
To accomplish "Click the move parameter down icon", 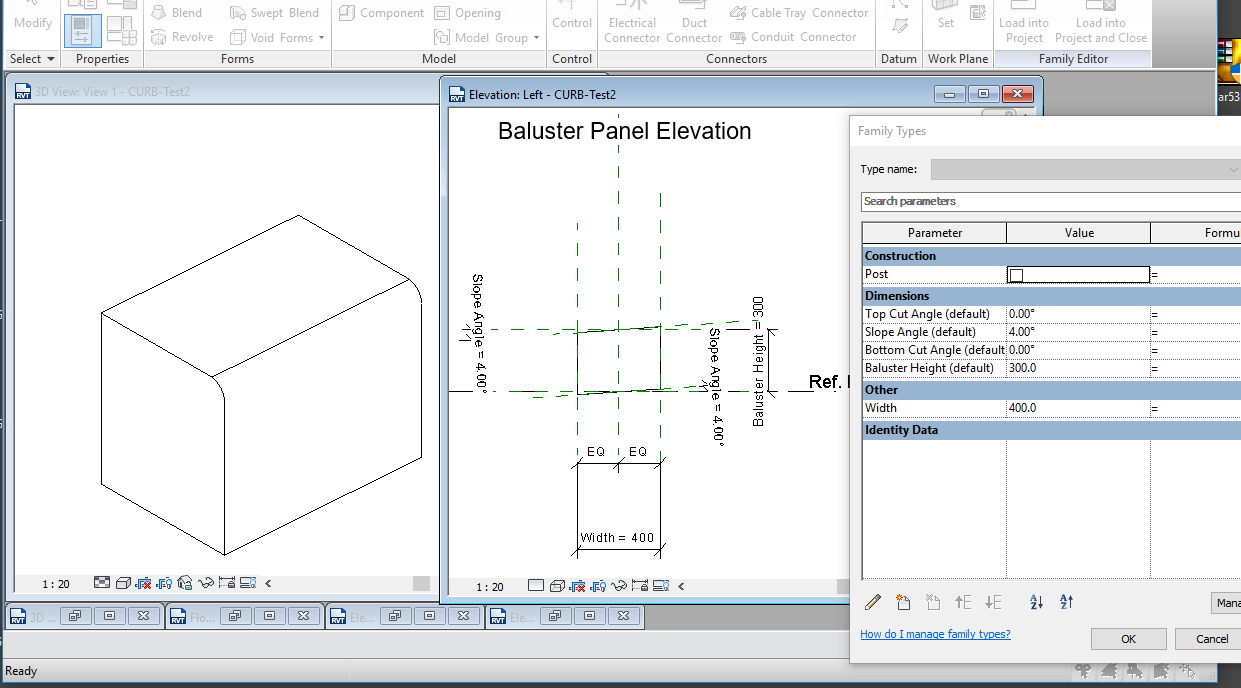I will [x=993, y=602].
